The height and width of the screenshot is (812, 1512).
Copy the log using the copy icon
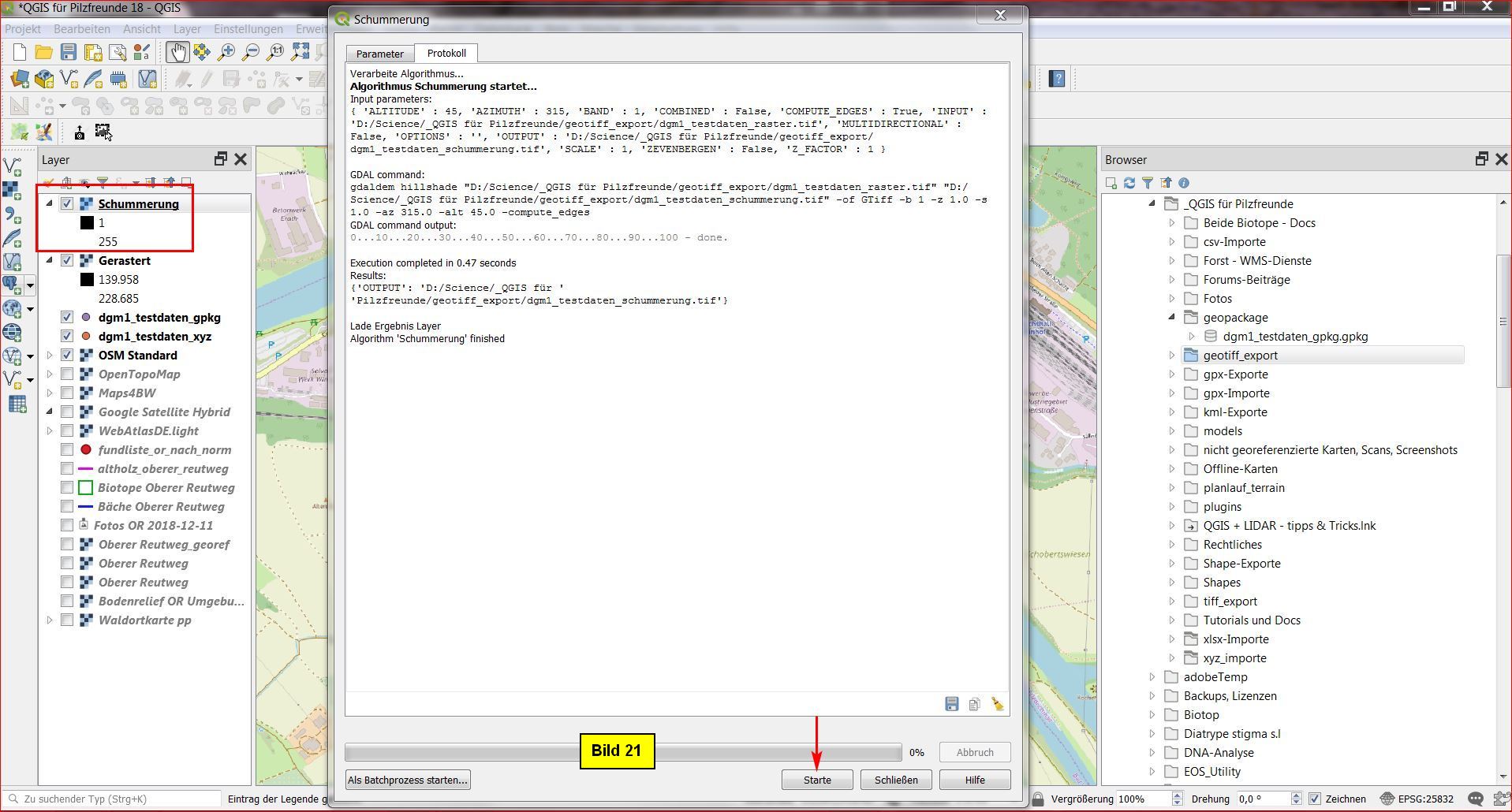975,704
